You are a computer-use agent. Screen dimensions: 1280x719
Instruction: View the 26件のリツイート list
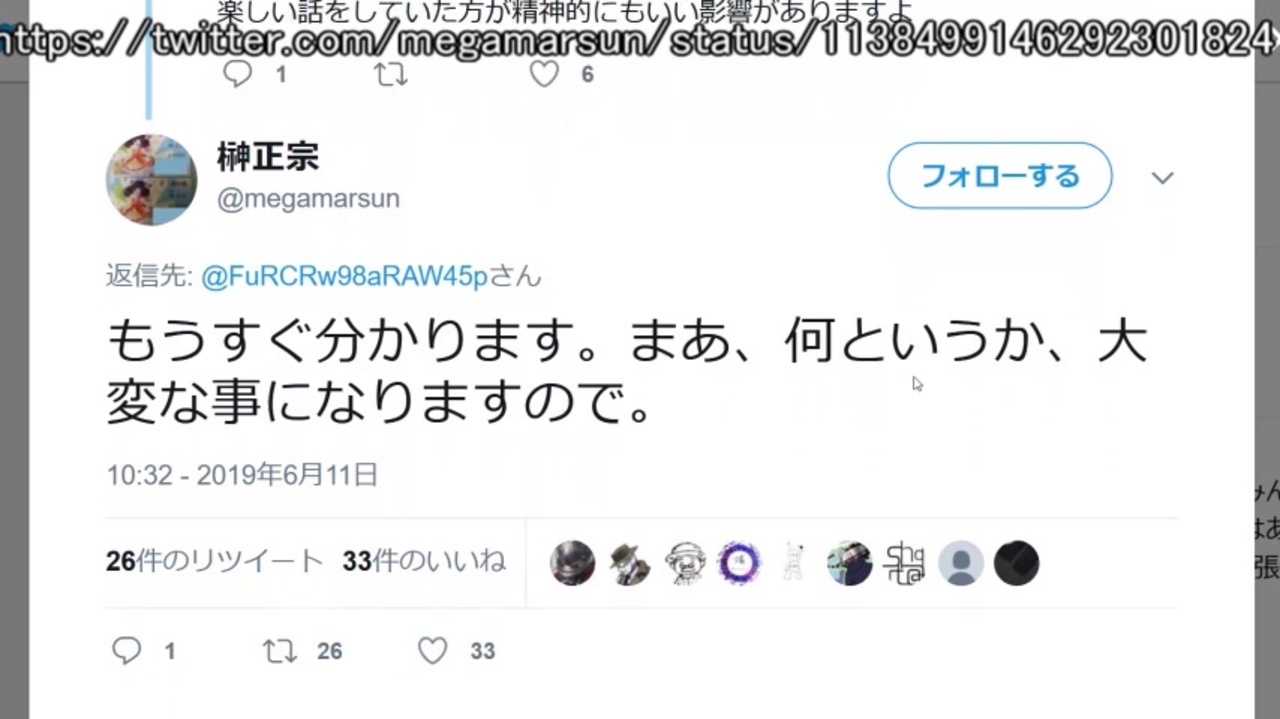(214, 562)
